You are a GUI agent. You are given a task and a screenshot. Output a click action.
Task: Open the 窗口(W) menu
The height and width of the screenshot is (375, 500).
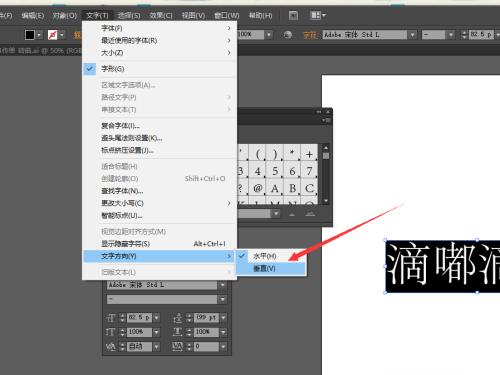tap(227, 16)
